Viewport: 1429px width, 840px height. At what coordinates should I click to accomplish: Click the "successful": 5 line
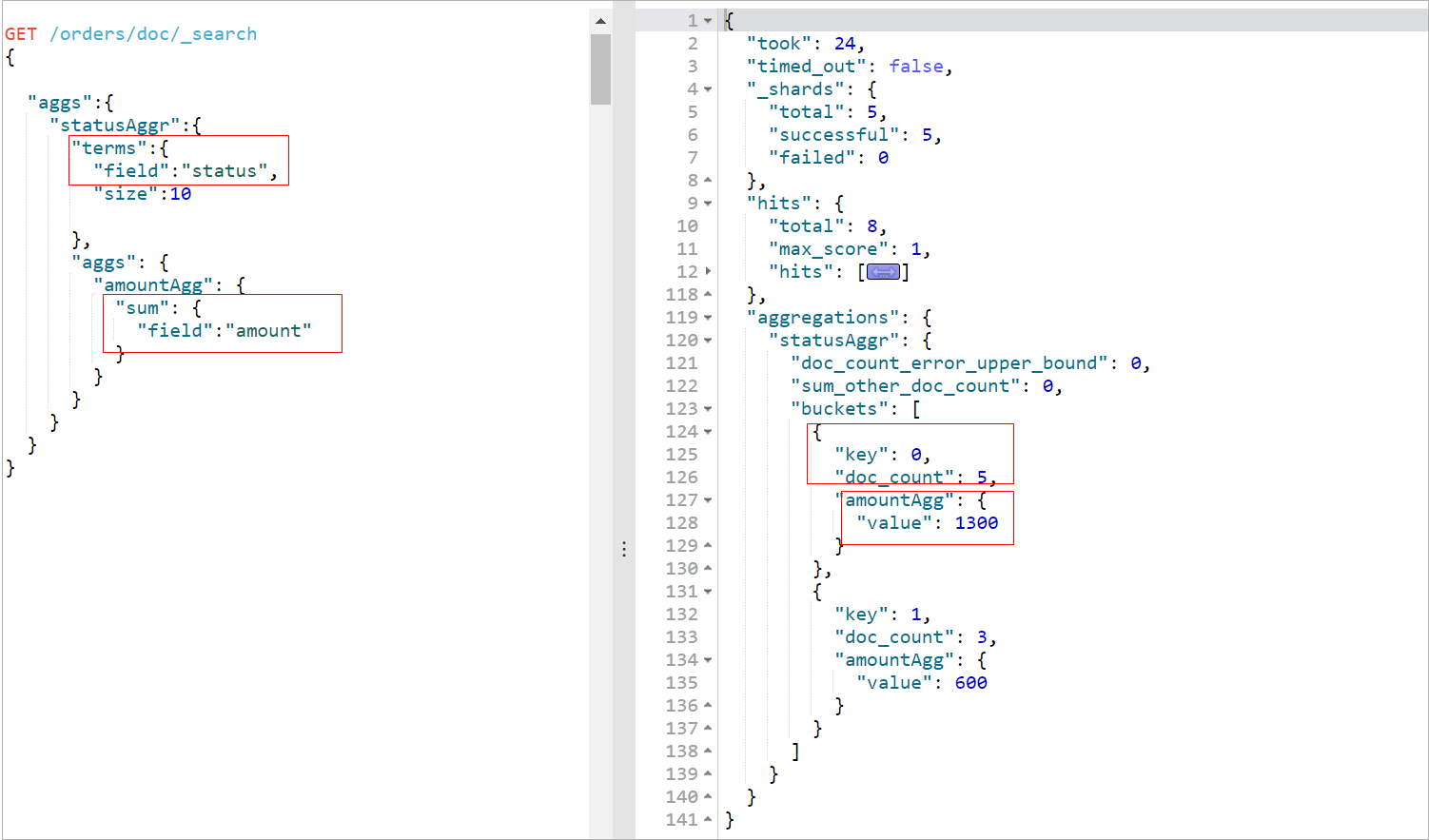point(855,135)
